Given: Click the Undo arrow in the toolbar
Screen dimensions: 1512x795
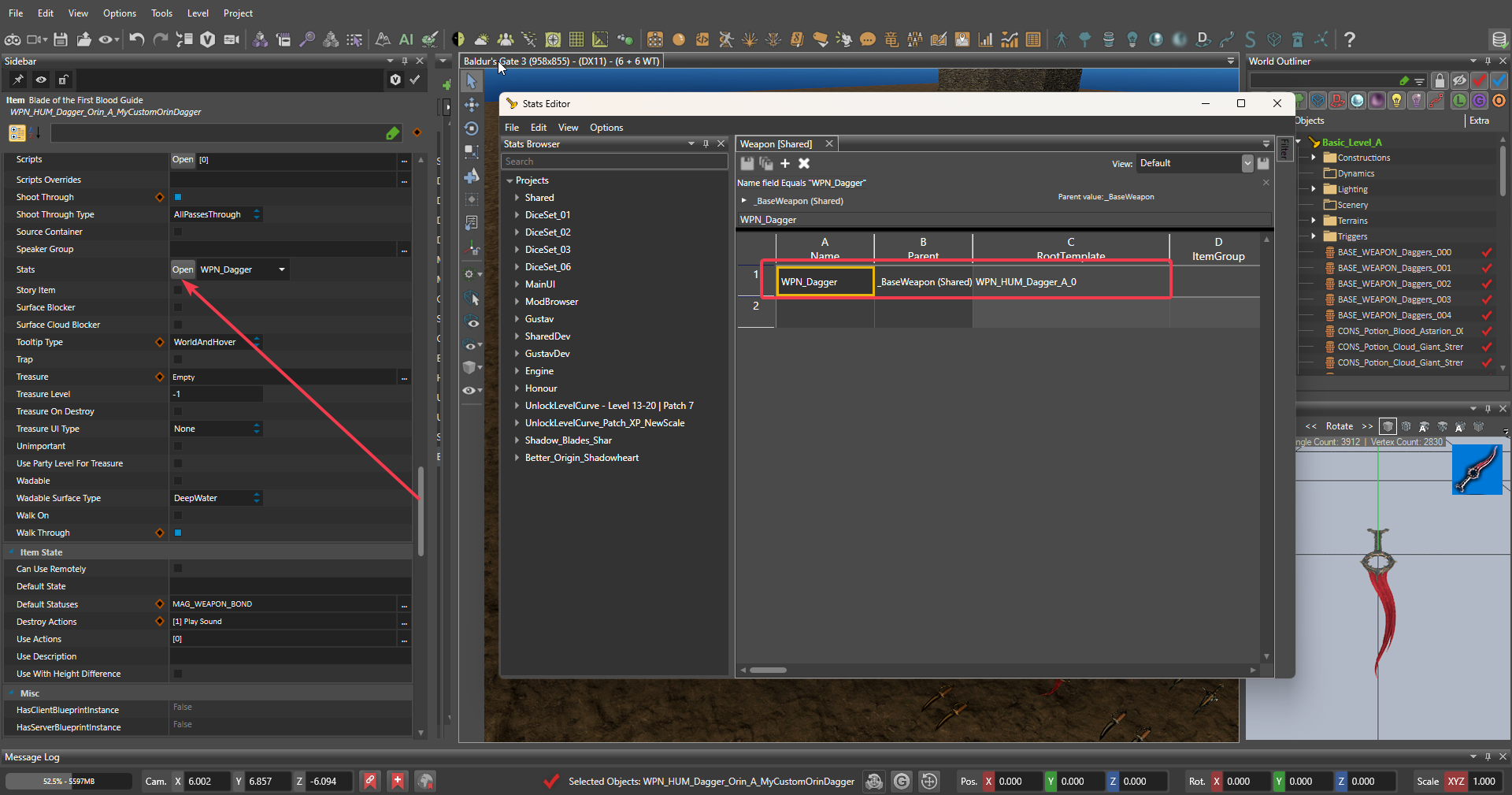Looking at the screenshot, I should [136, 39].
